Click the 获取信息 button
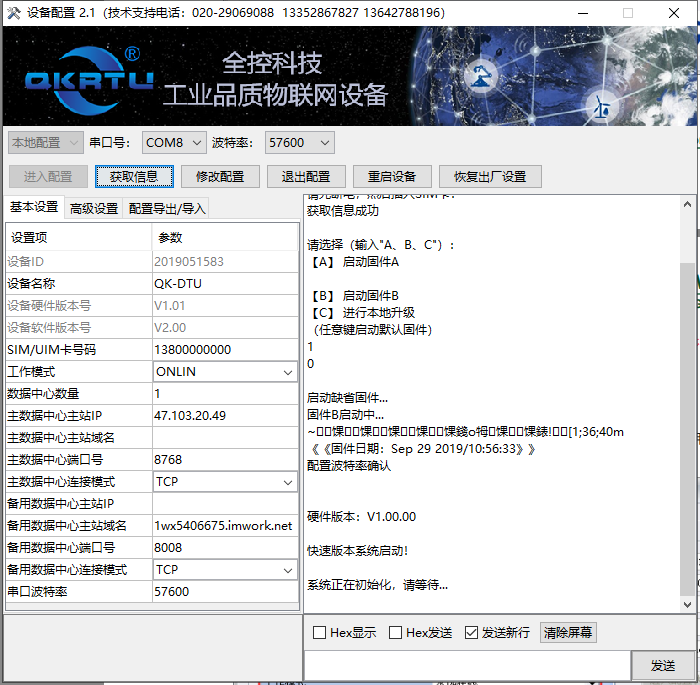 click(134, 177)
